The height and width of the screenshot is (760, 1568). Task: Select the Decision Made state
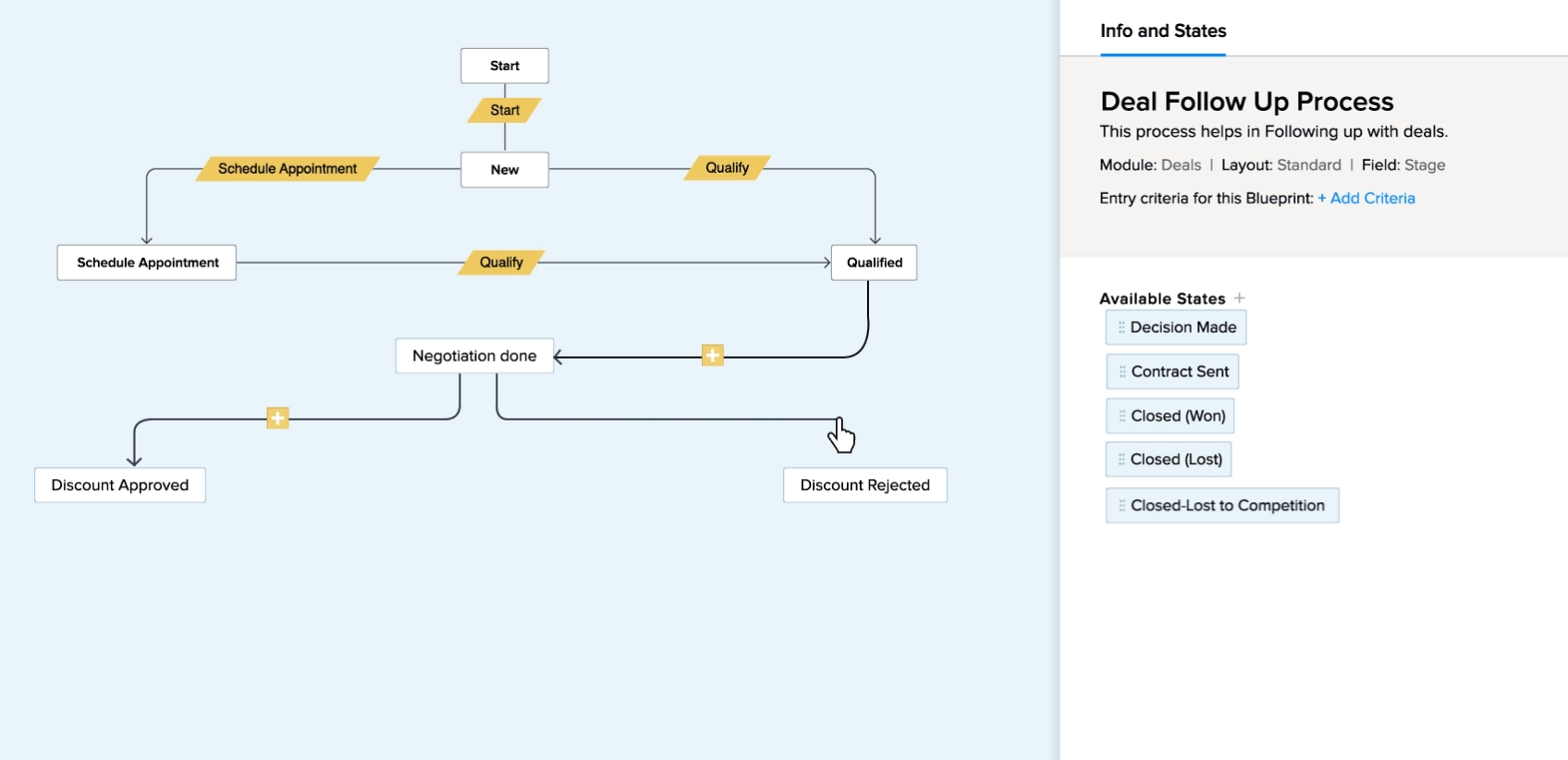coord(1176,327)
